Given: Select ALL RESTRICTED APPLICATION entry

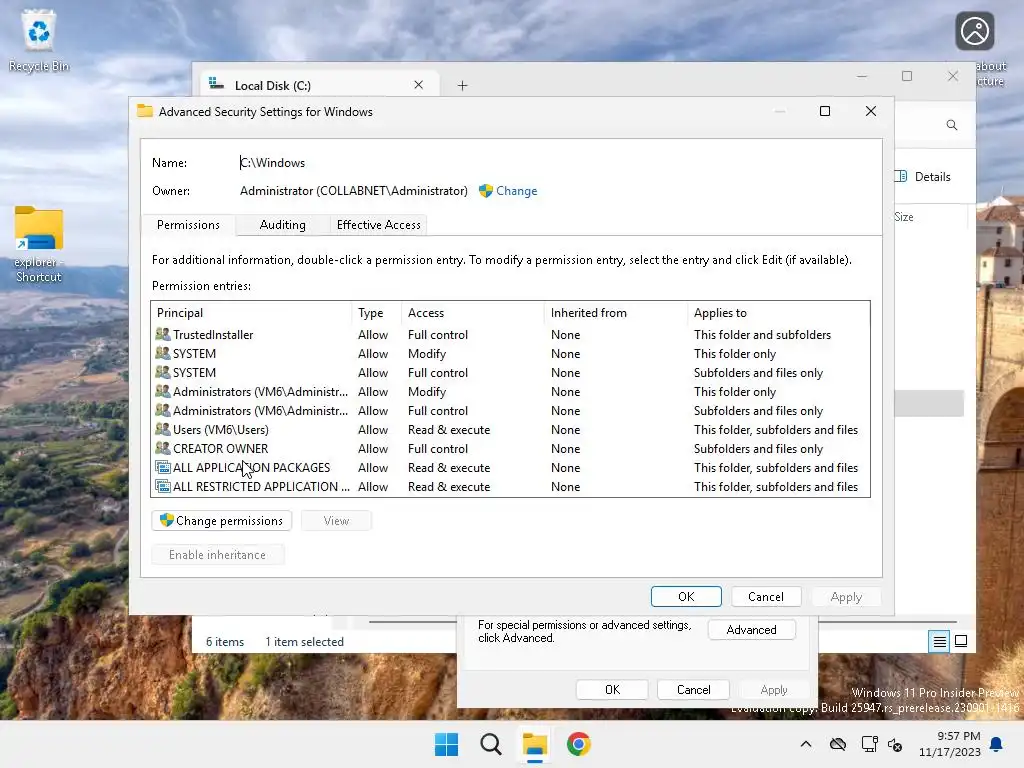Looking at the screenshot, I should 510,487.
